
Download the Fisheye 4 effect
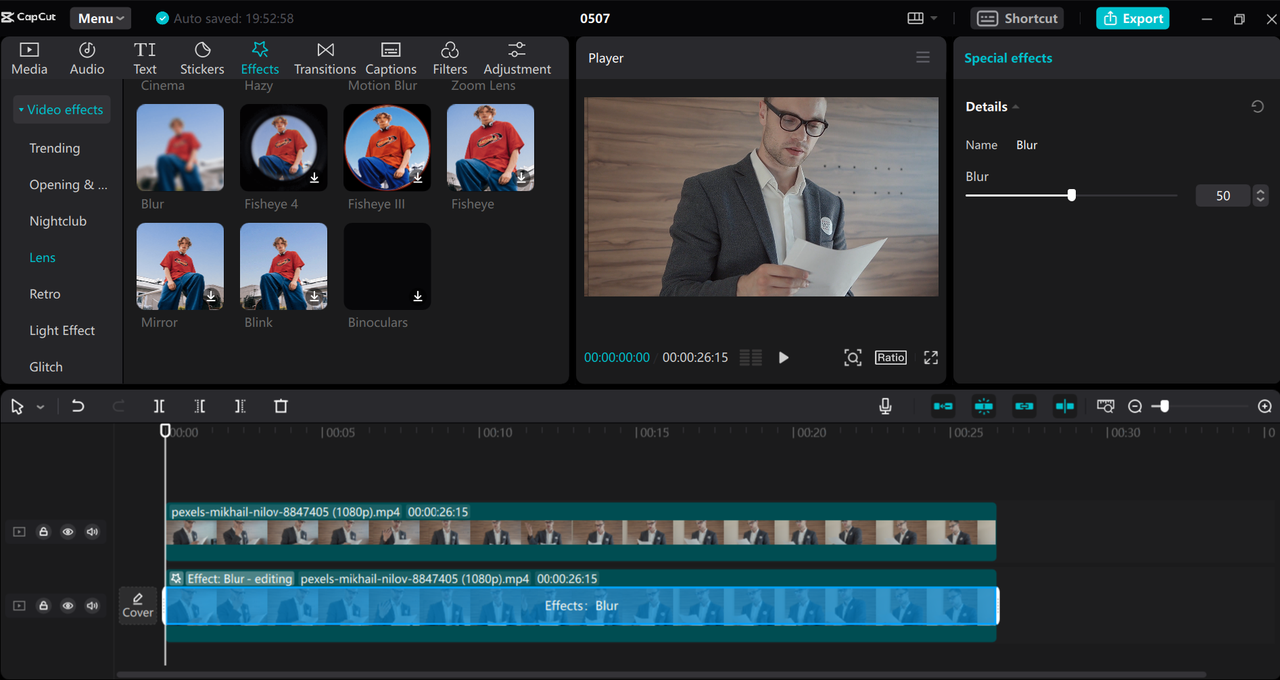pos(314,178)
